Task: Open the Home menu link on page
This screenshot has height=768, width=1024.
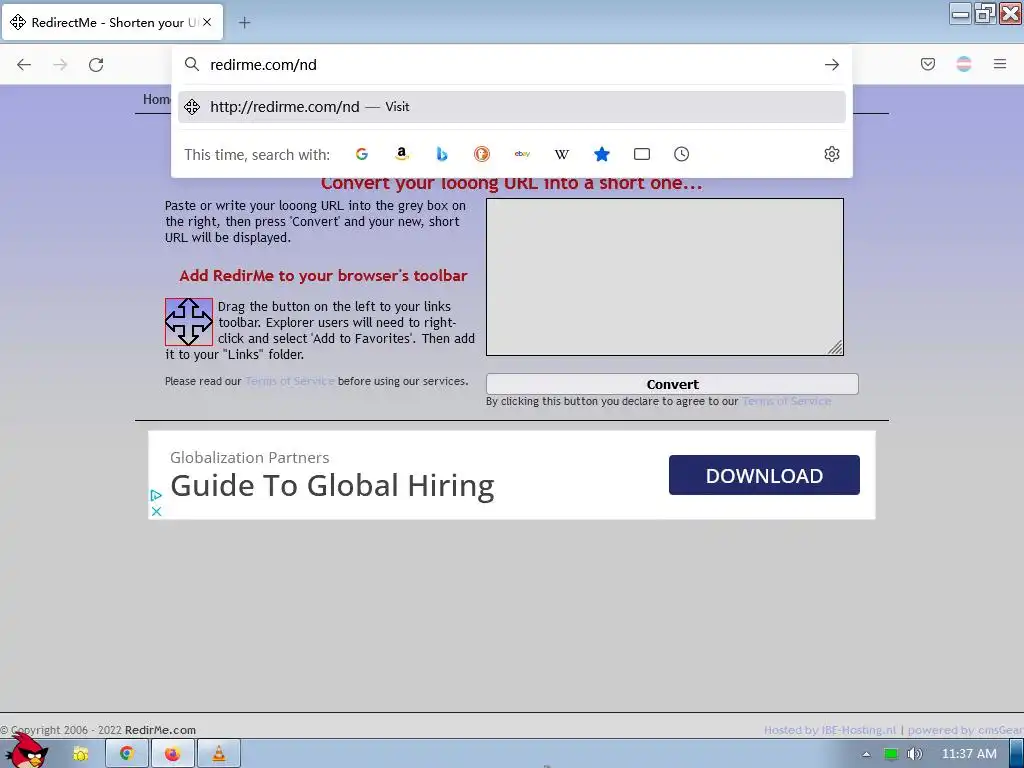Action: pos(157,99)
